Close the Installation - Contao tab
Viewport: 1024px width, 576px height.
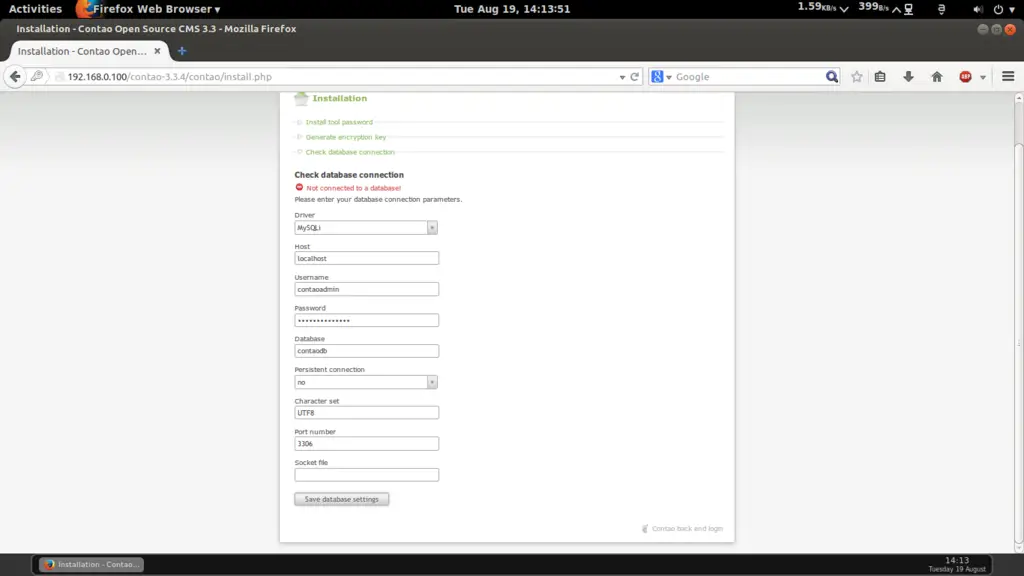click(157, 51)
